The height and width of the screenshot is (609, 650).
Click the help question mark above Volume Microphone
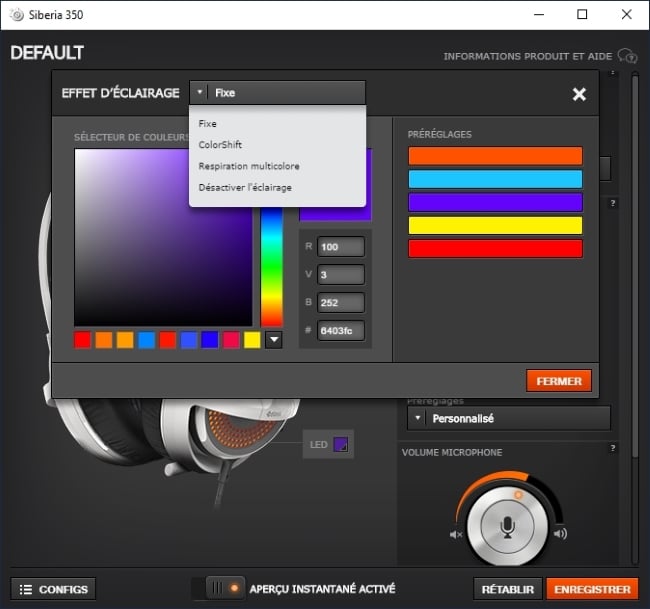point(613,448)
